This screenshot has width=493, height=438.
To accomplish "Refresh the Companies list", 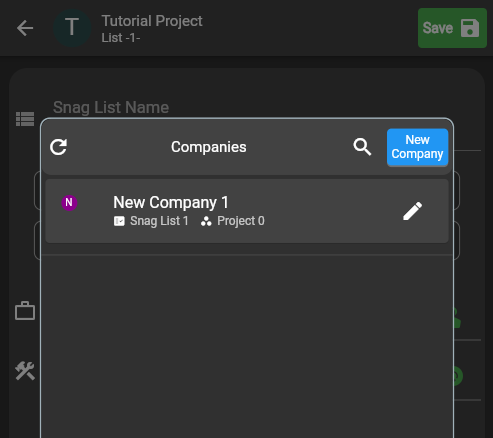I will point(58,147).
